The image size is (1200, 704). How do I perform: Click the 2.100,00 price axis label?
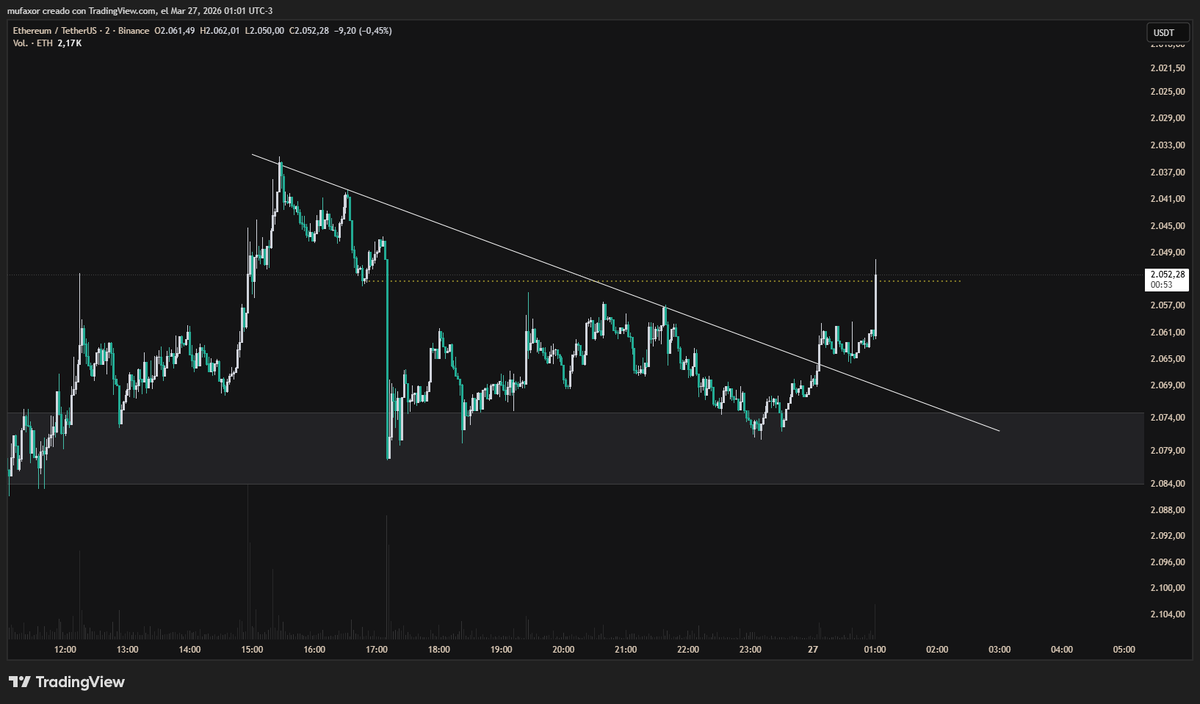[1167, 588]
